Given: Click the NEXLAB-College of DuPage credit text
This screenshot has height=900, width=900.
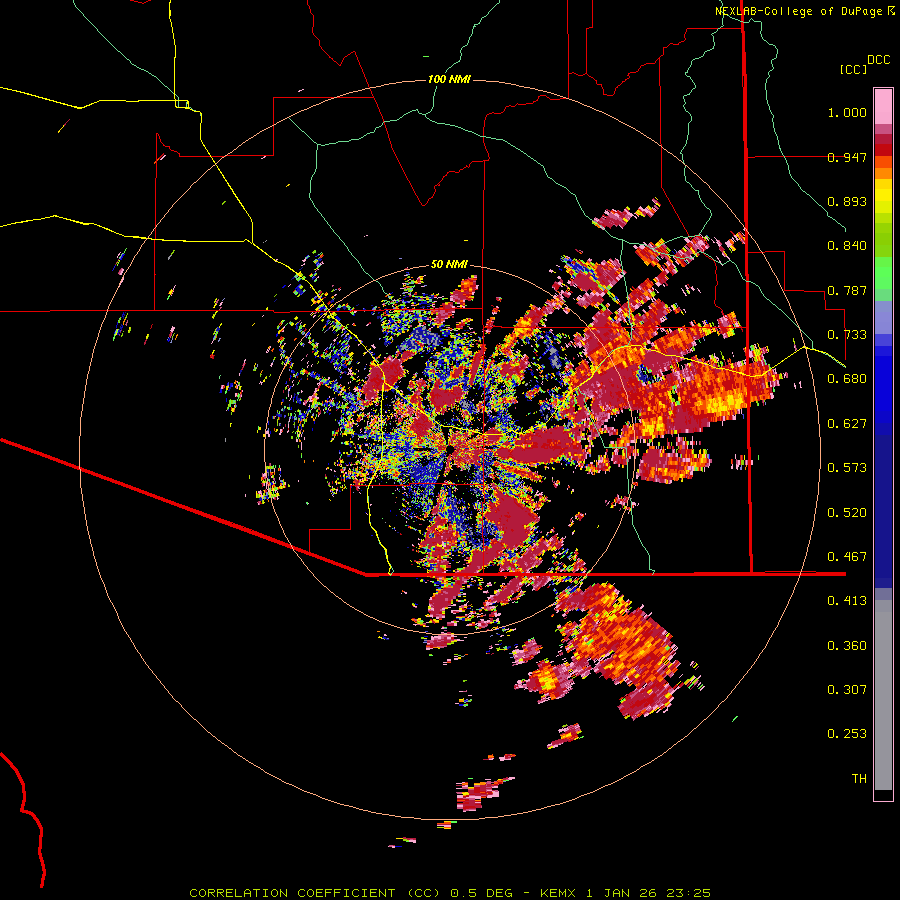Looking at the screenshot, I should [799, 11].
